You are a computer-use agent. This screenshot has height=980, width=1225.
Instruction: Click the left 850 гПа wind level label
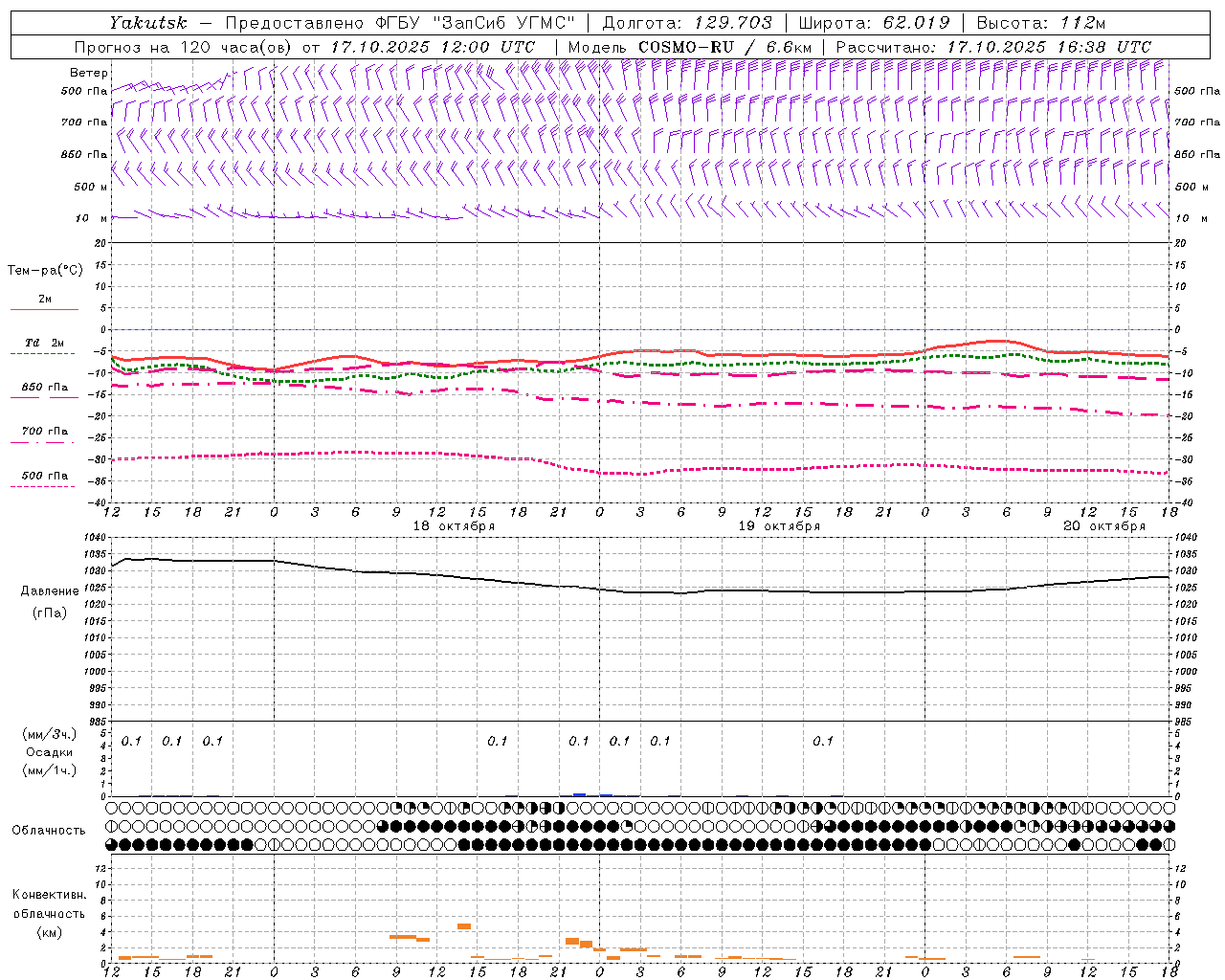pyautogui.click(x=84, y=154)
